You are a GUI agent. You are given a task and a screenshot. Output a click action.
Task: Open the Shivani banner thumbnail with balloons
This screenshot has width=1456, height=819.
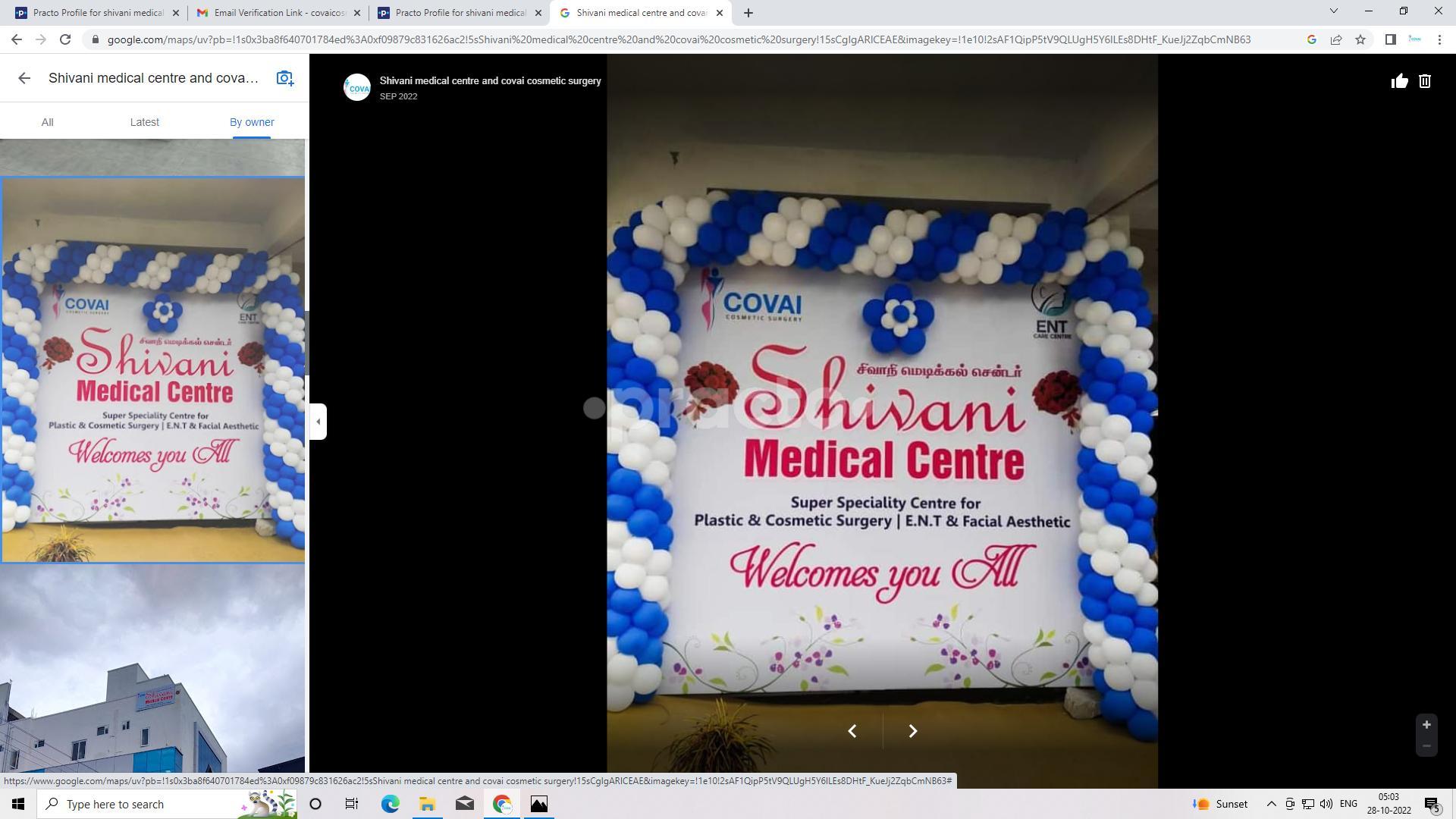click(x=152, y=370)
